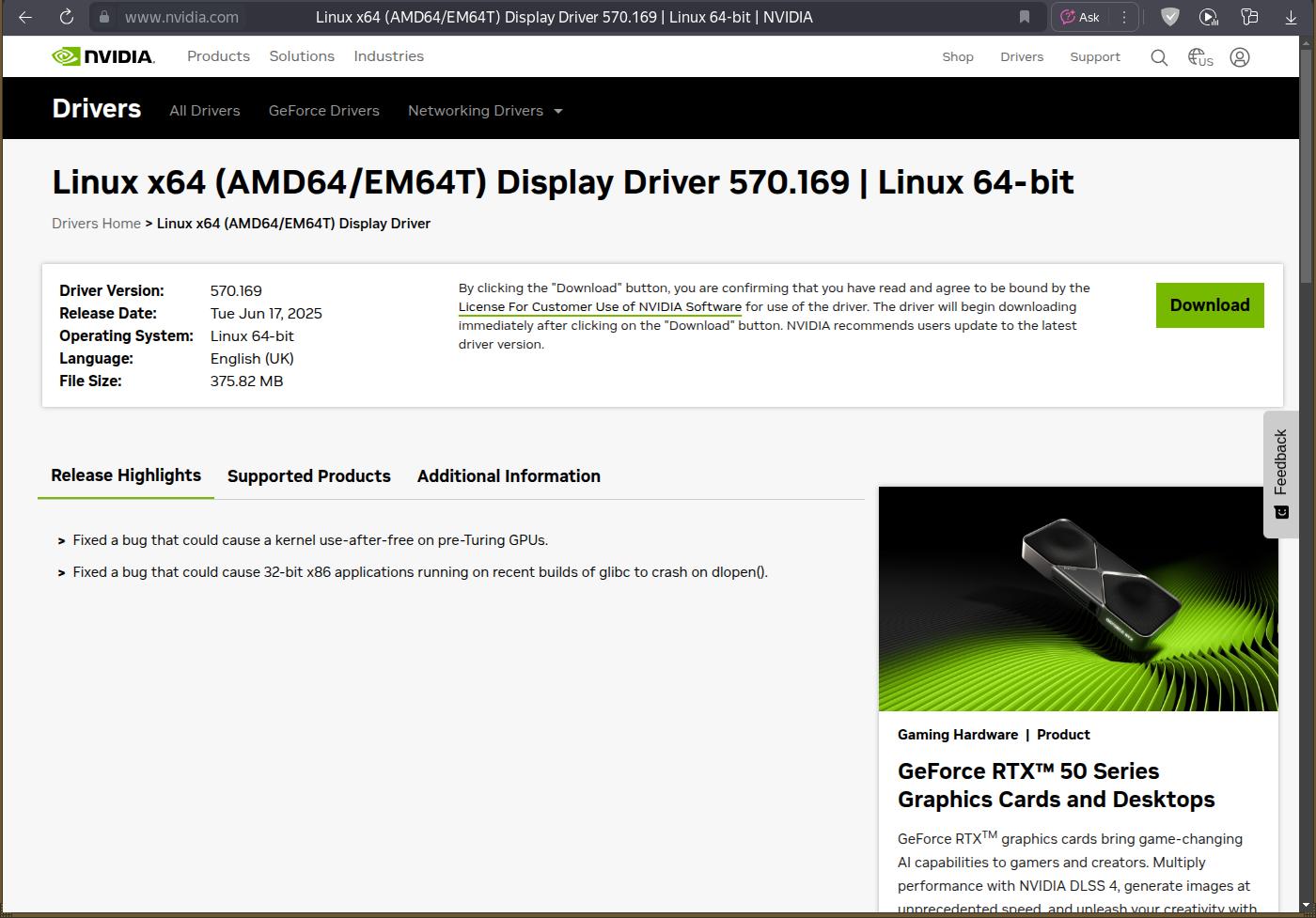Open License For Customer Use of NVIDIA Software
Viewport: 1316px width, 918px height.
click(x=600, y=307)
